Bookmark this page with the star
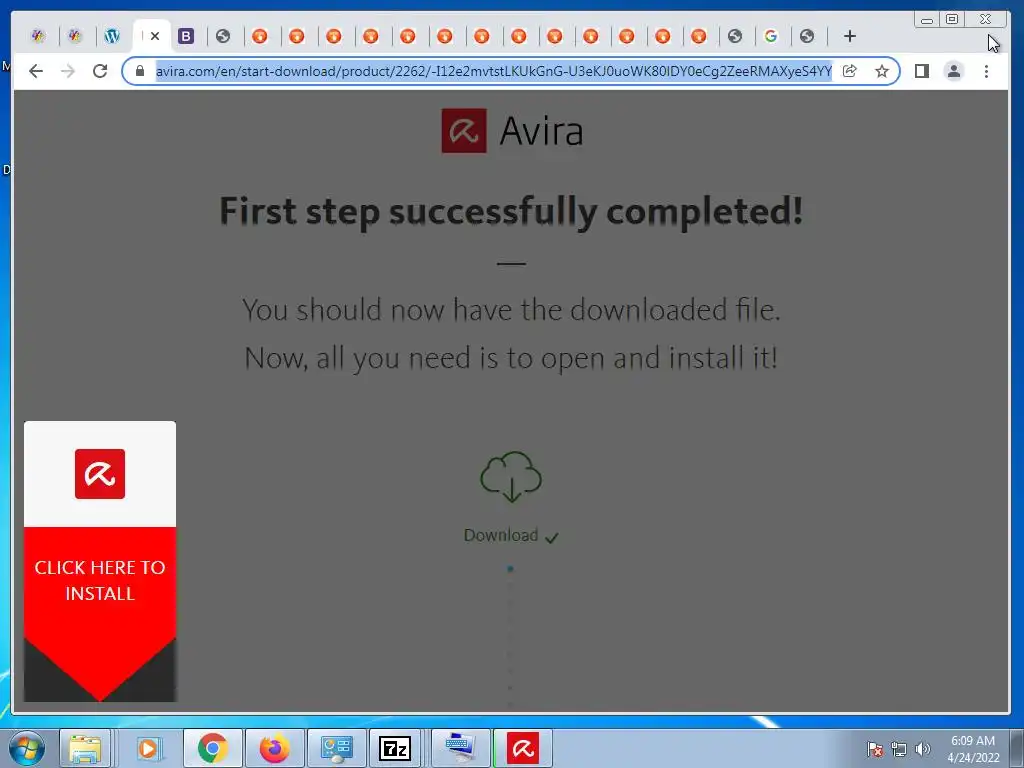The height and width of the screenshot is (768, 1024). tap(882, 71)
